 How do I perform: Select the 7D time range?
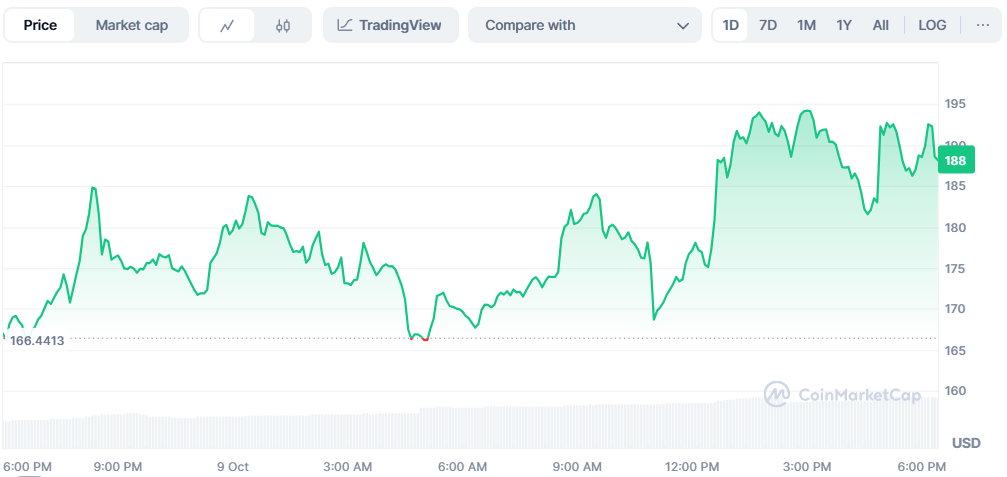(x=768, y=26)
